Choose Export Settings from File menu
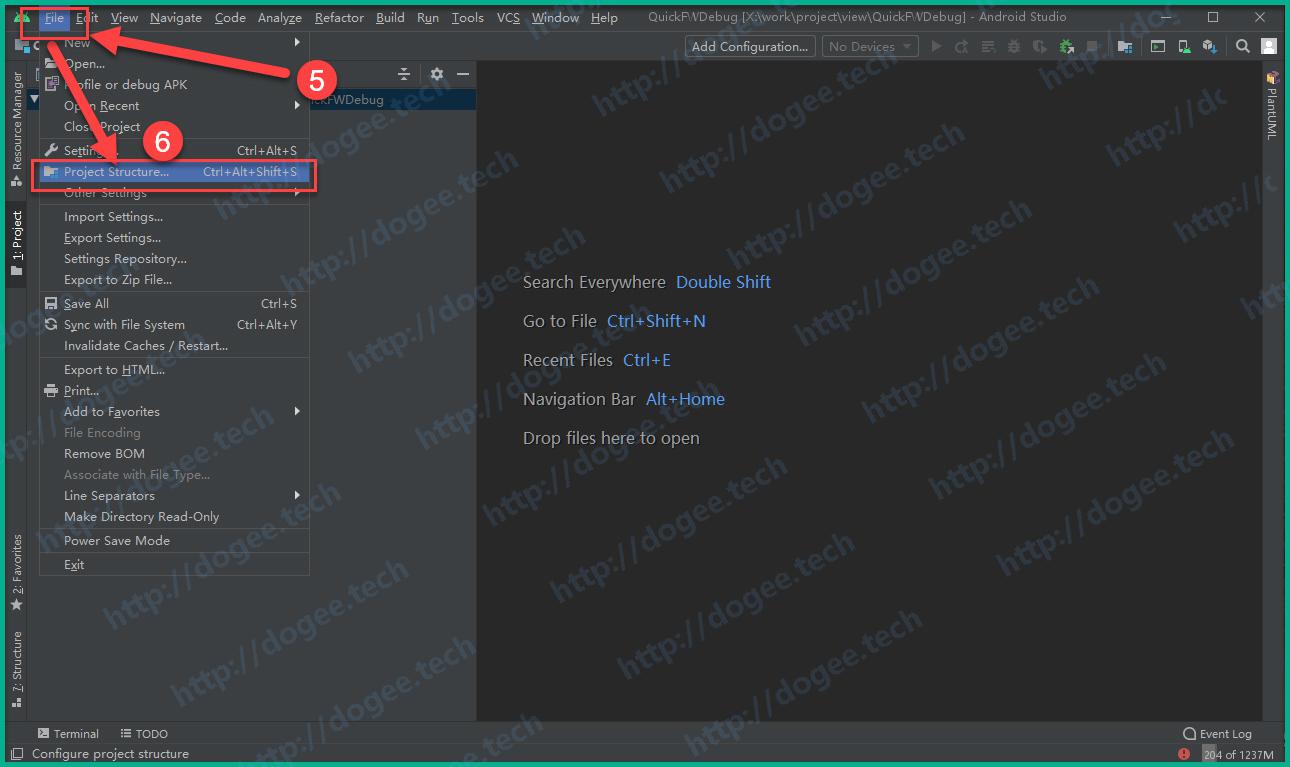 pyautogui.click(x=174, y=238)
